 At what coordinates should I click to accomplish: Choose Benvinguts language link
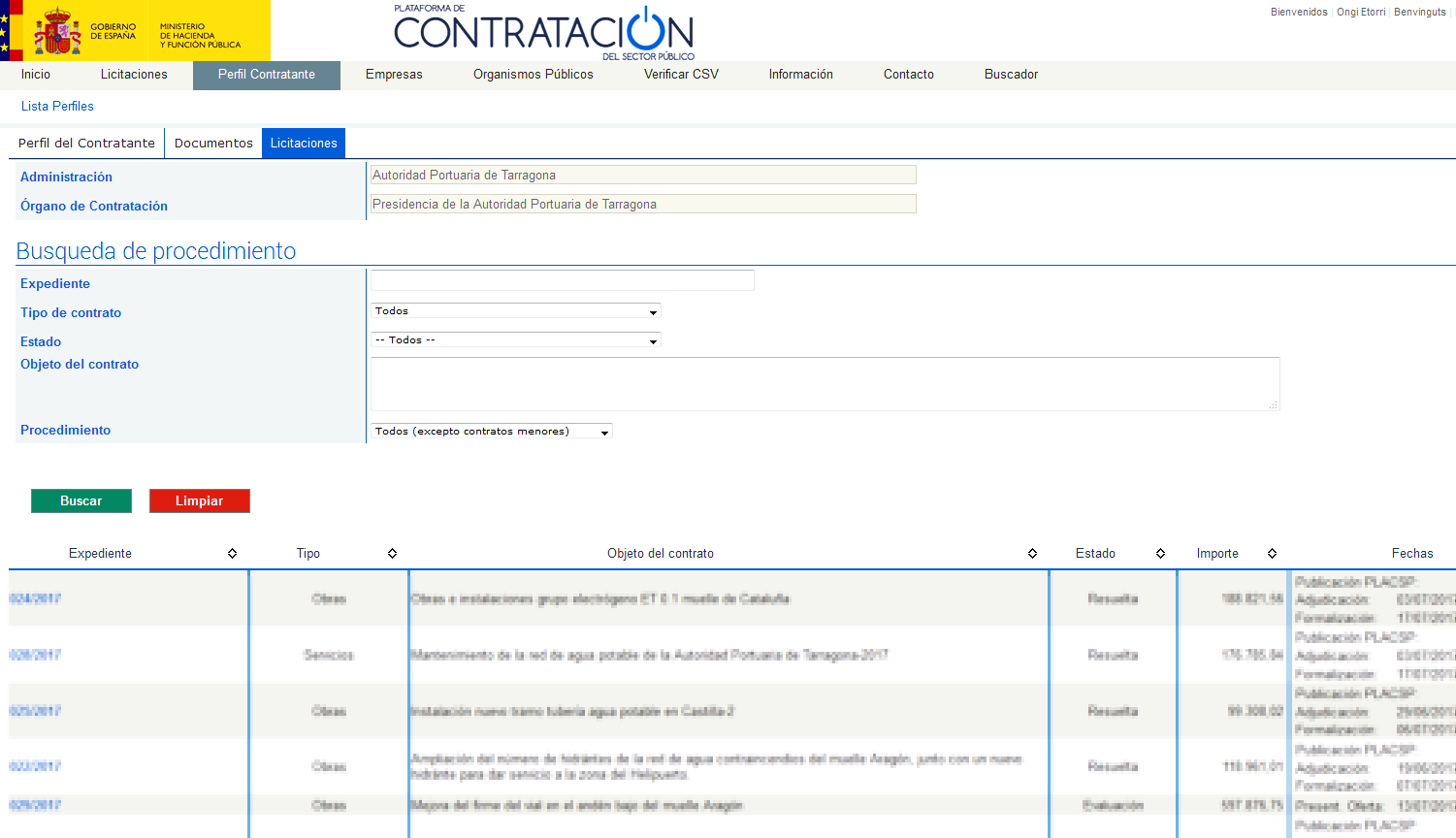point(1420,12)
